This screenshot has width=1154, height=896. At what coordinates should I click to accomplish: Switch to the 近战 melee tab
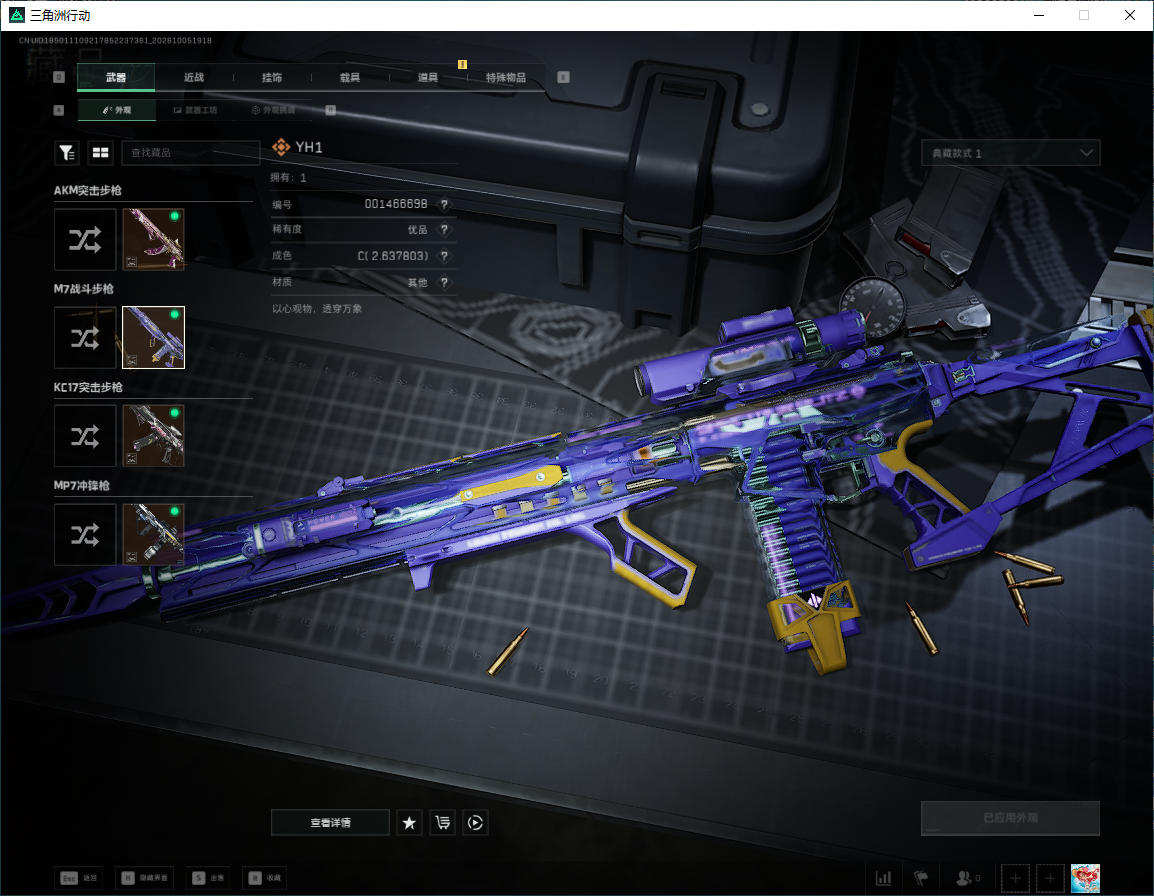click(x=194, y=77)
